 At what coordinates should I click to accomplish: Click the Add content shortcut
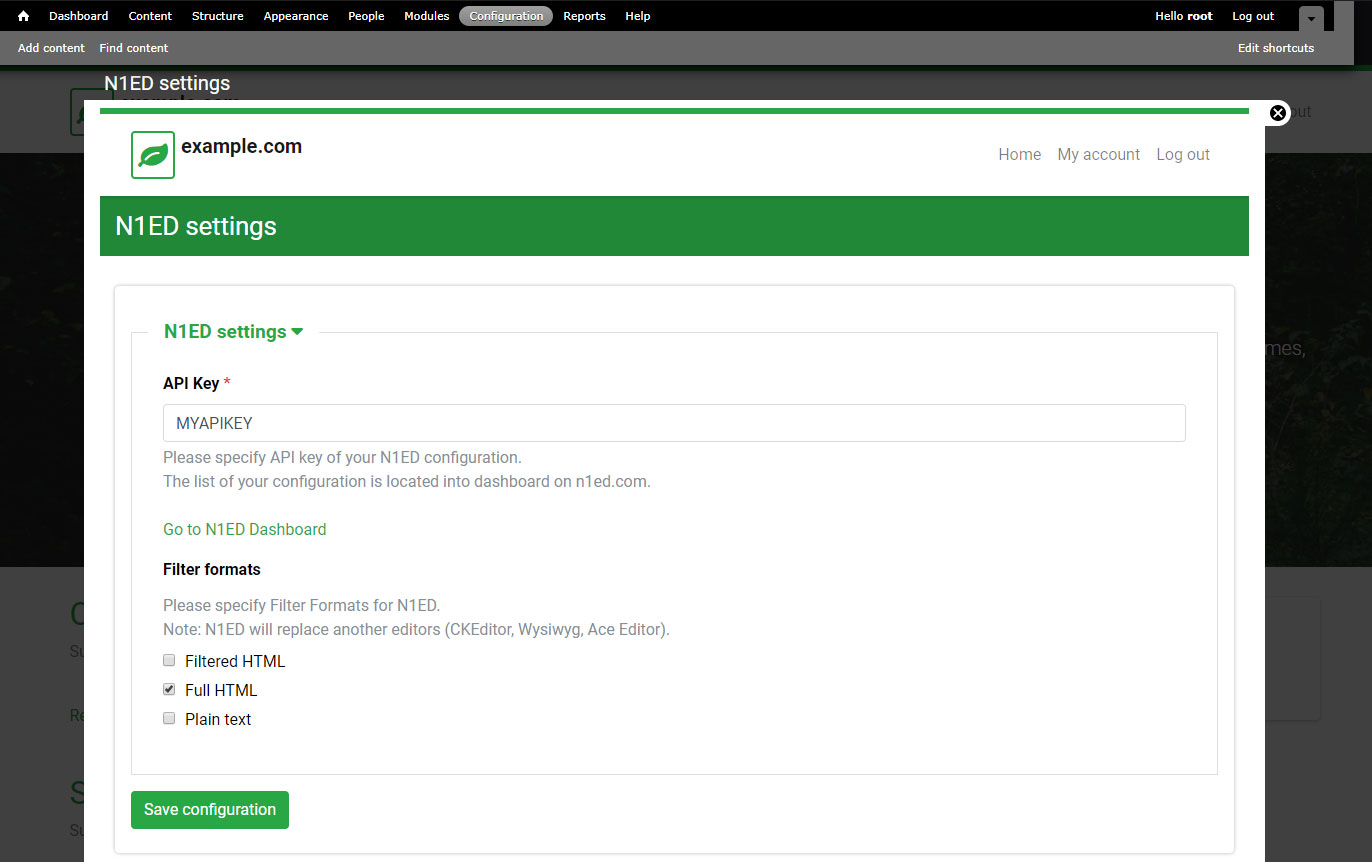51,48
